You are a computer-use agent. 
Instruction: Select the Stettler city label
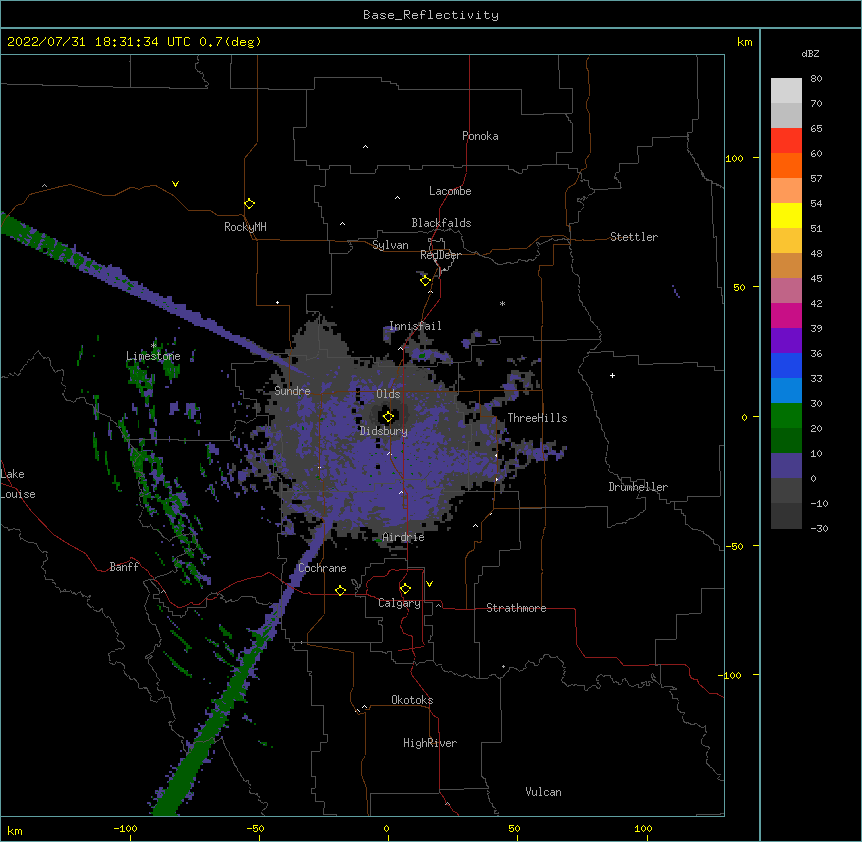(x=633, y=237)
